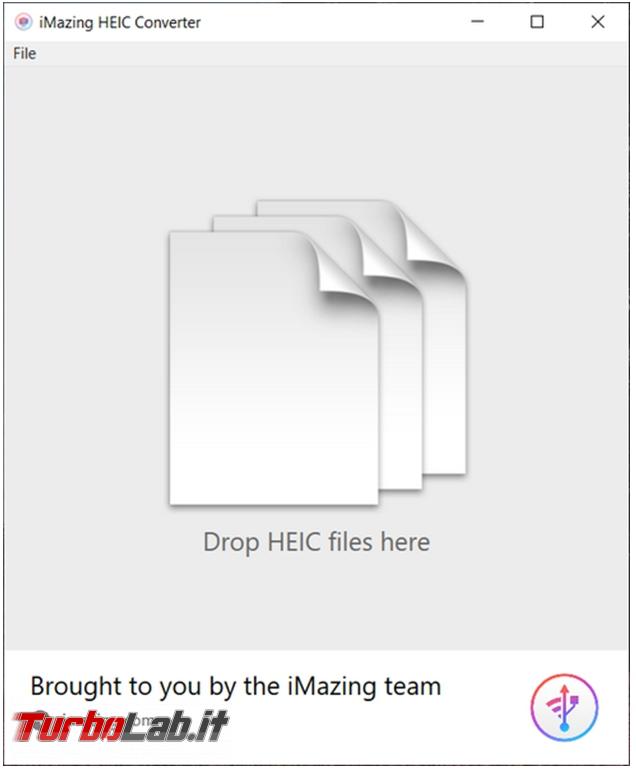This screenshot has width=636, height=769.
Task: Click empty menu bar area beside File
Action: click(x=333, y=53)
